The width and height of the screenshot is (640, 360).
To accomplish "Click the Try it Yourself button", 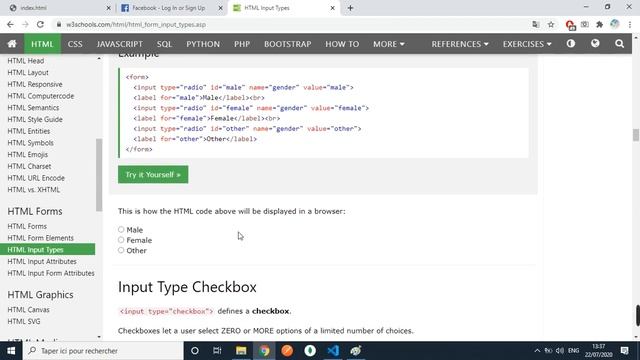I will tap(153, 174).
